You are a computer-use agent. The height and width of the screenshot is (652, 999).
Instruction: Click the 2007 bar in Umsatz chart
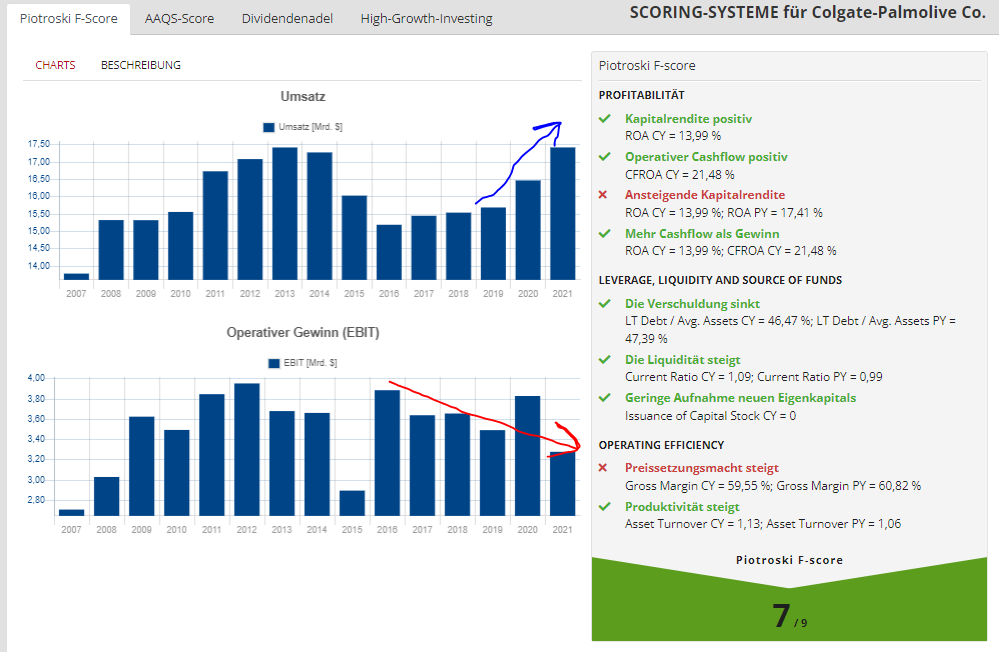(76, 277)
